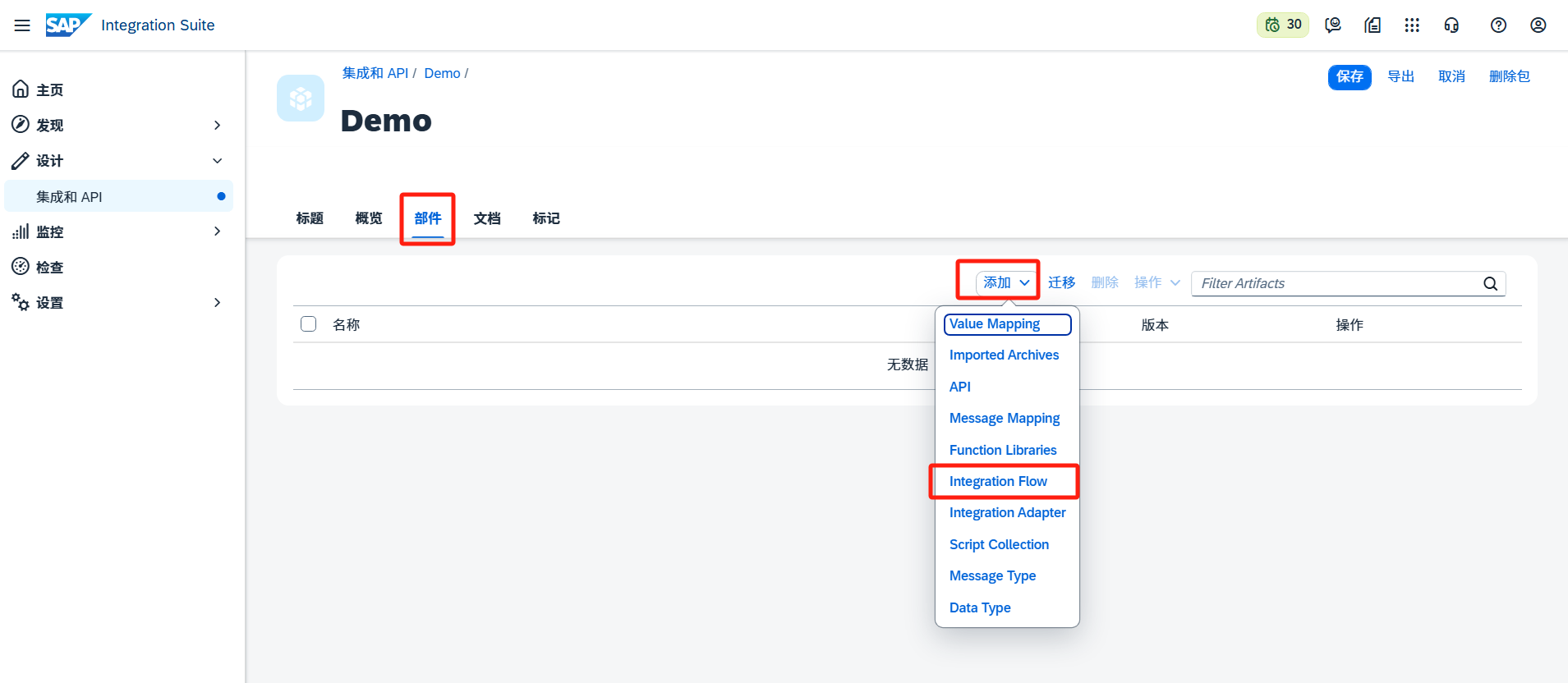Toggle the select-all checkbox beside 名称
Screen dimensions: 1568x683
point(309,324)
